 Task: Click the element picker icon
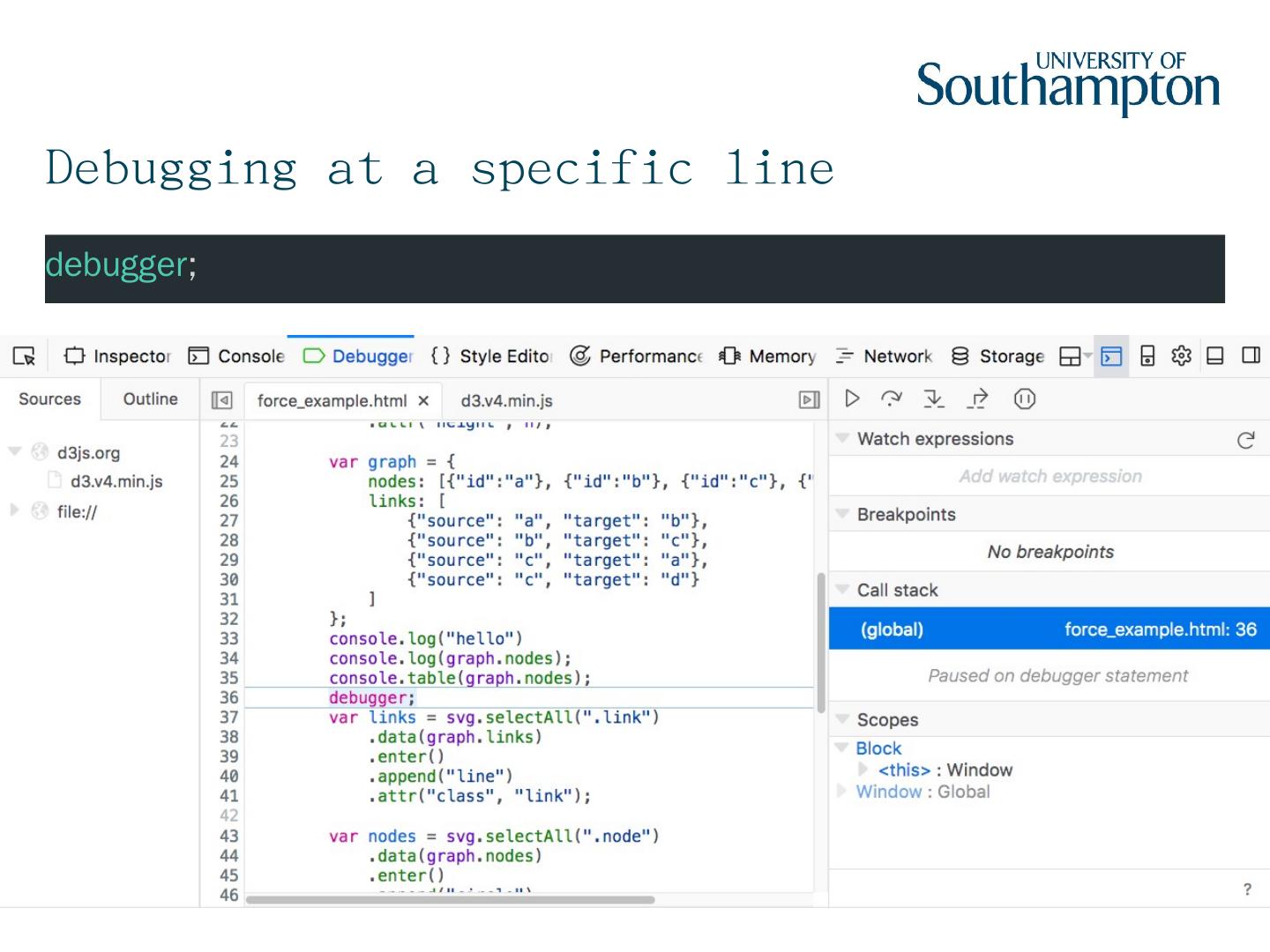coord(24,356)
